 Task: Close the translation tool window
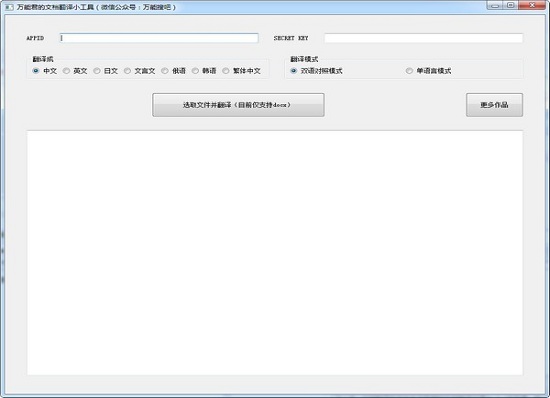pyautogui.click(x=532, y=5)
